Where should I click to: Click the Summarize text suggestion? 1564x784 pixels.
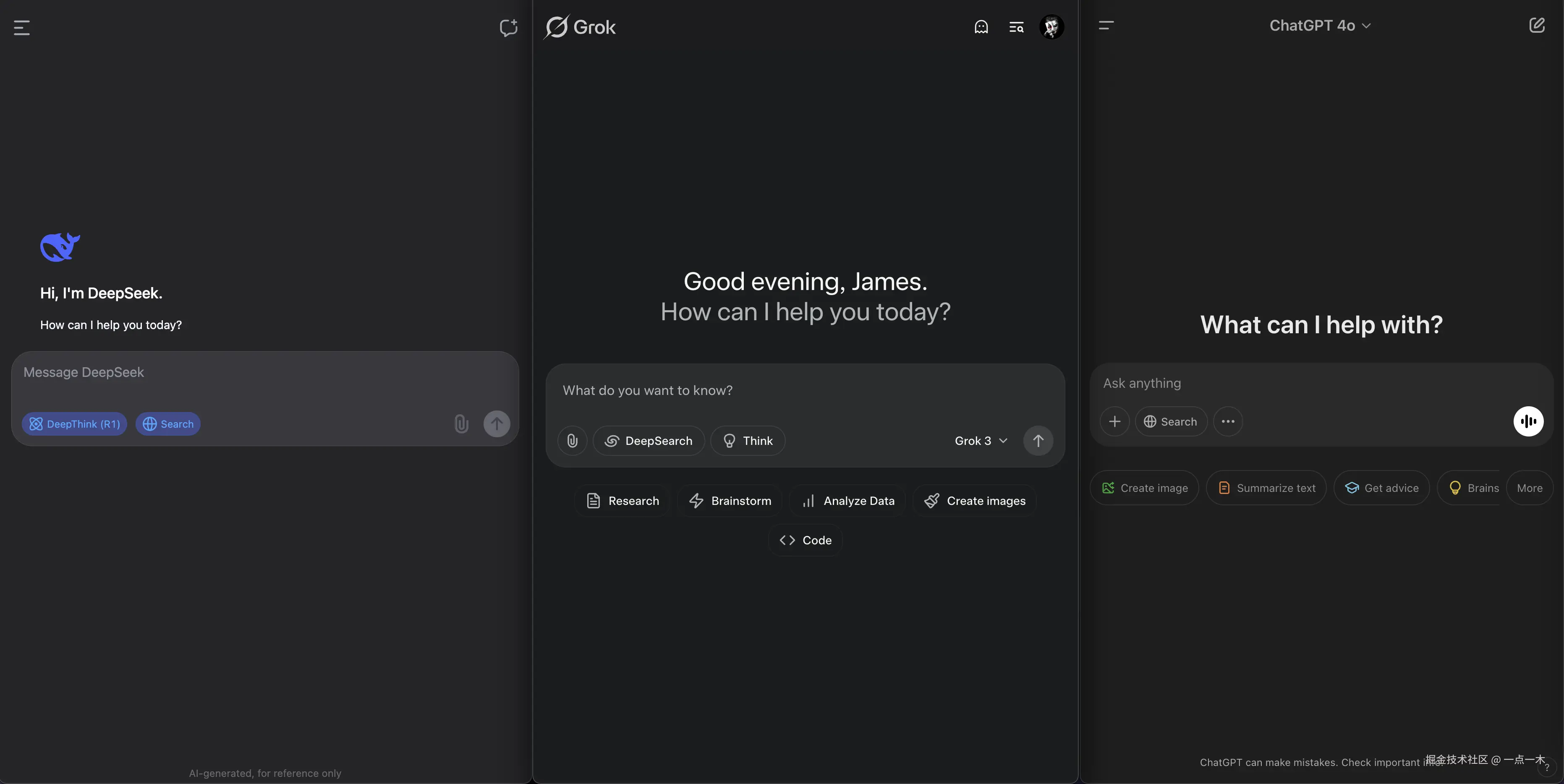(x=1266, y=488)
